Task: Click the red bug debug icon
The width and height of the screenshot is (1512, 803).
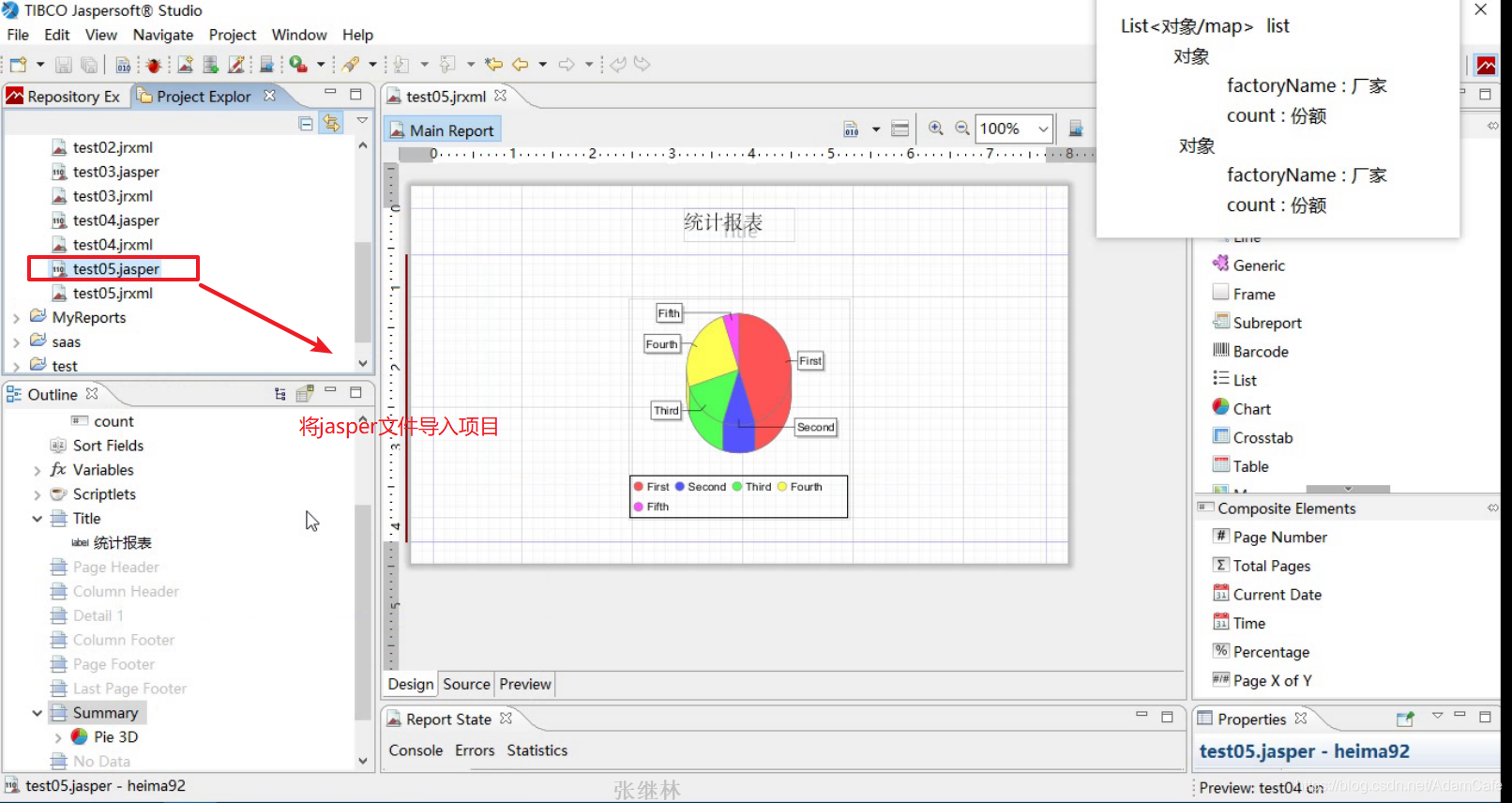Action: [154, 65]
